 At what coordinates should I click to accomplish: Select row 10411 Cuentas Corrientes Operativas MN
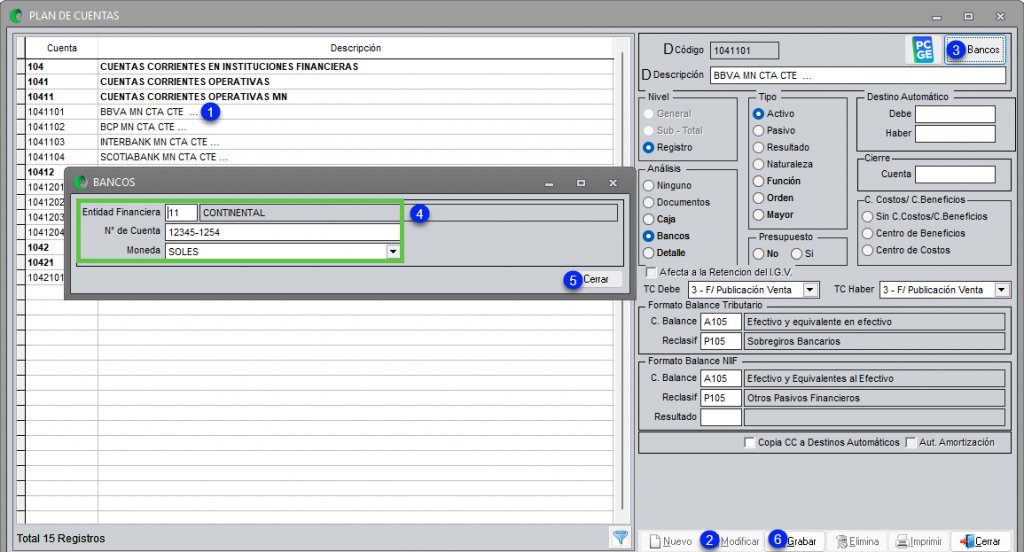point(319,97)
